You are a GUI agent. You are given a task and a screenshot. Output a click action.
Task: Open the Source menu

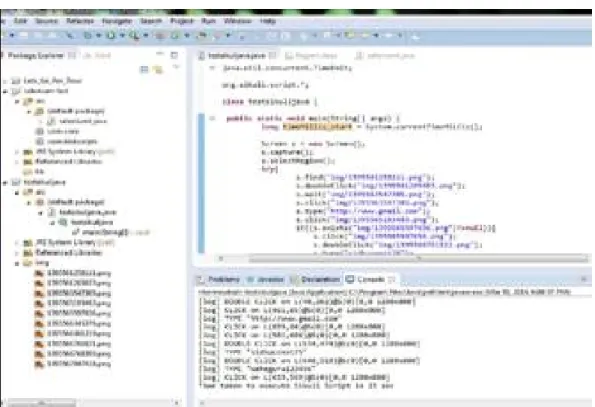click(46, 21)
